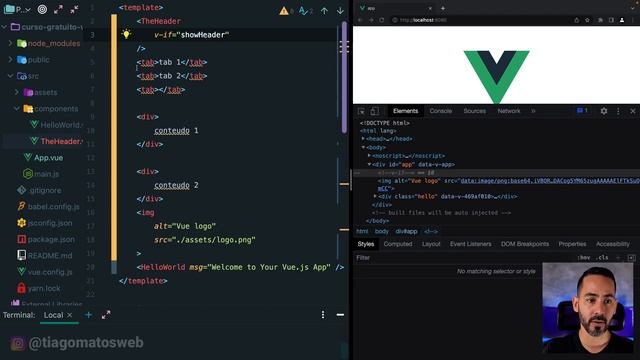Open the DevTools issues counter badge
This screenshot has width=640, height=360.
click(x=582, y=111)
